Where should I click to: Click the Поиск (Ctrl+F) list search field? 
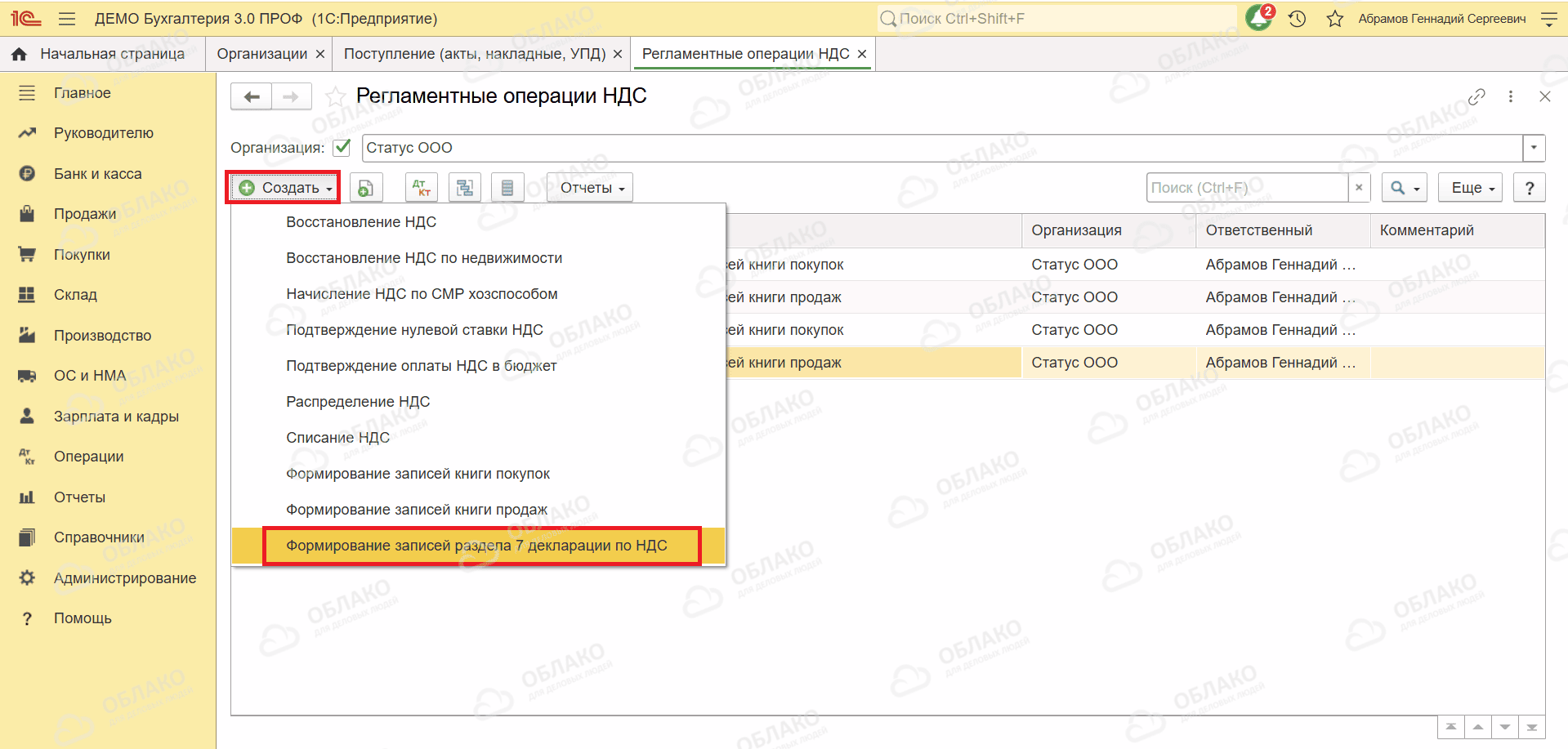point(1247,188)
